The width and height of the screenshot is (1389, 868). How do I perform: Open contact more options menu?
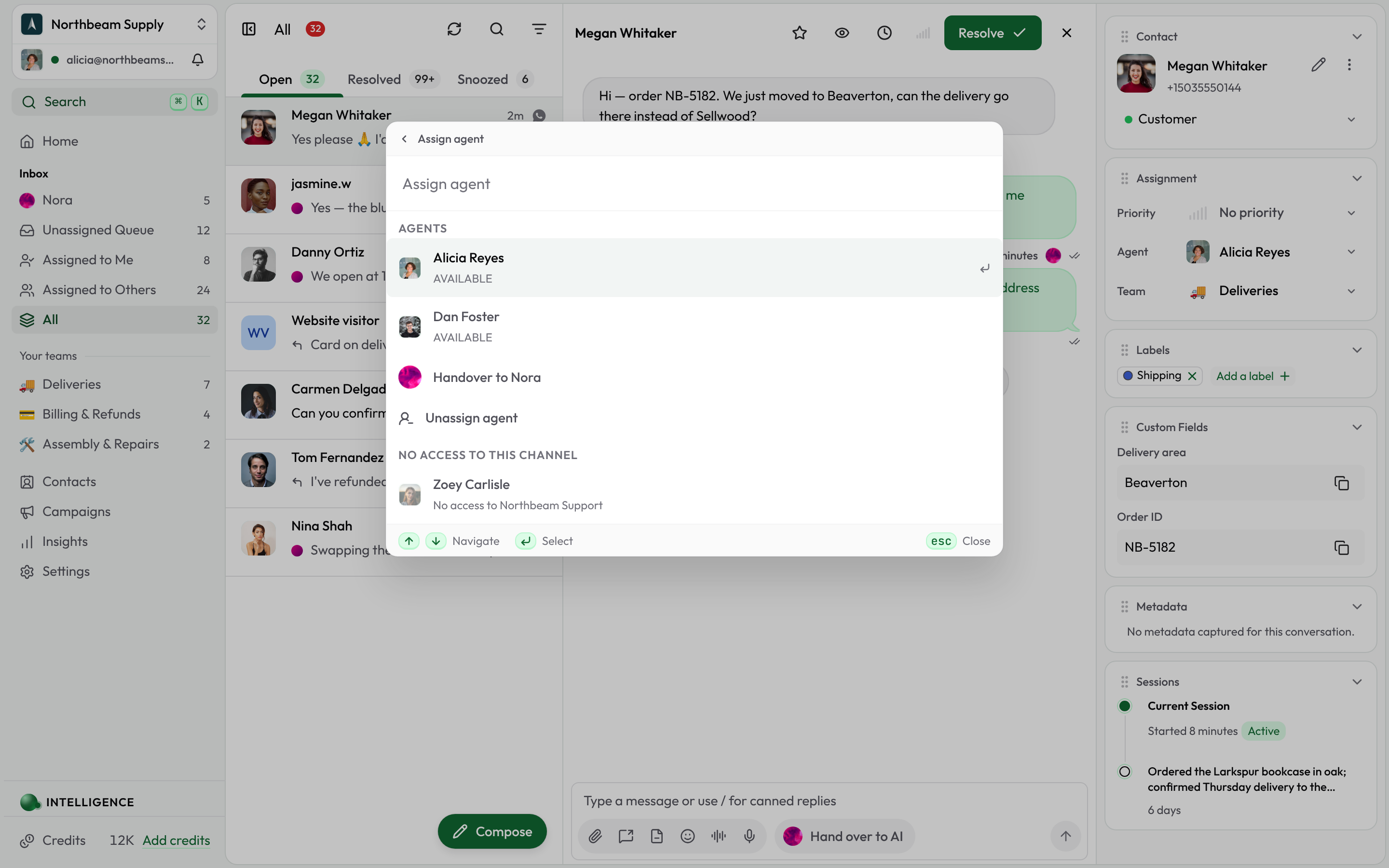(x=1349, y=65)
